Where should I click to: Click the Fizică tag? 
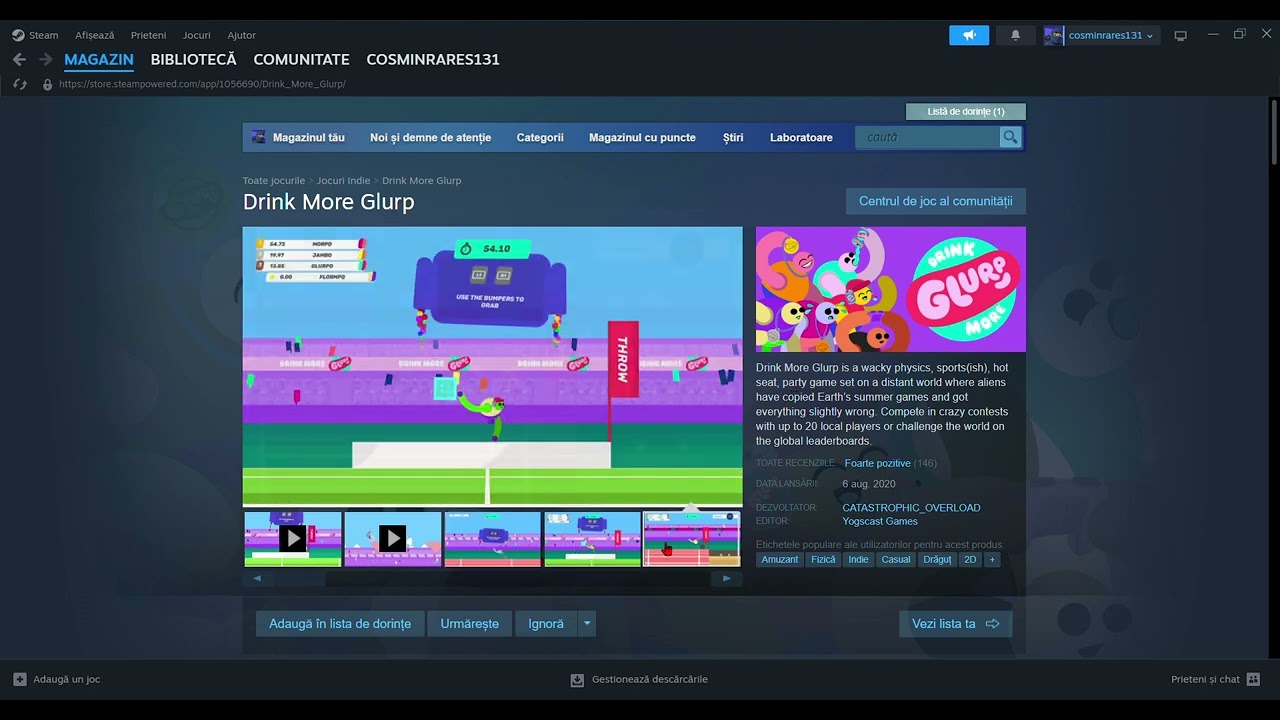point(823,559)
